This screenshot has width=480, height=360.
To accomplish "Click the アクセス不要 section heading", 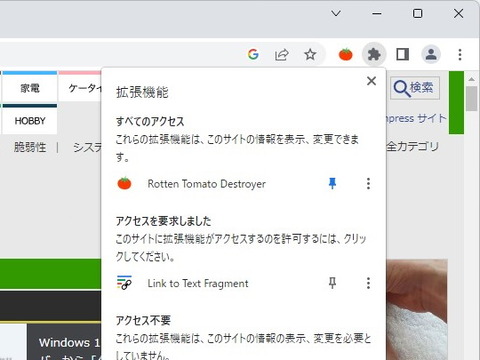I will click(x=143, y=320).
